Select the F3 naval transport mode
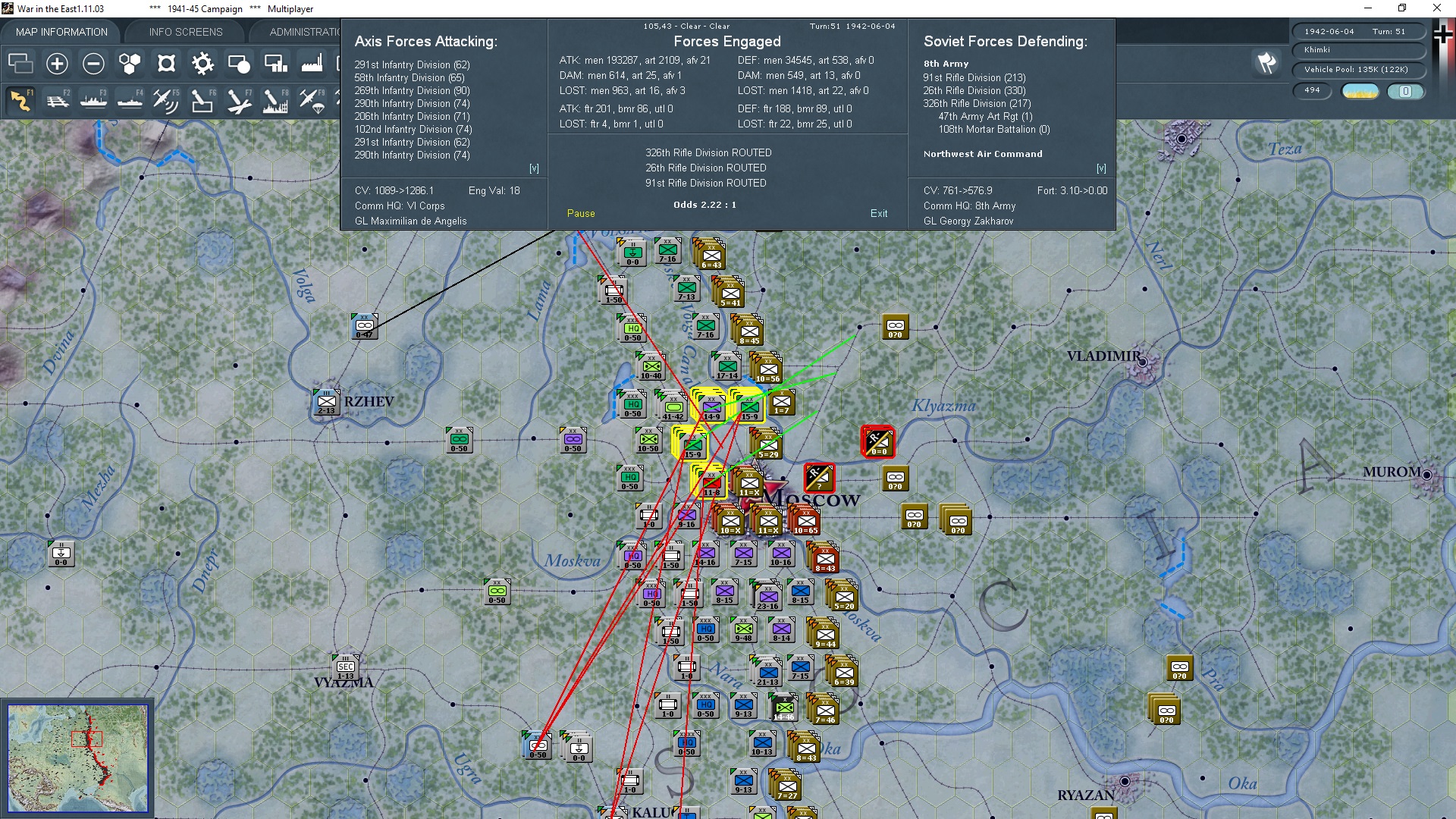The height and width of the screenshot is (819, 1456). click(93, 100)
